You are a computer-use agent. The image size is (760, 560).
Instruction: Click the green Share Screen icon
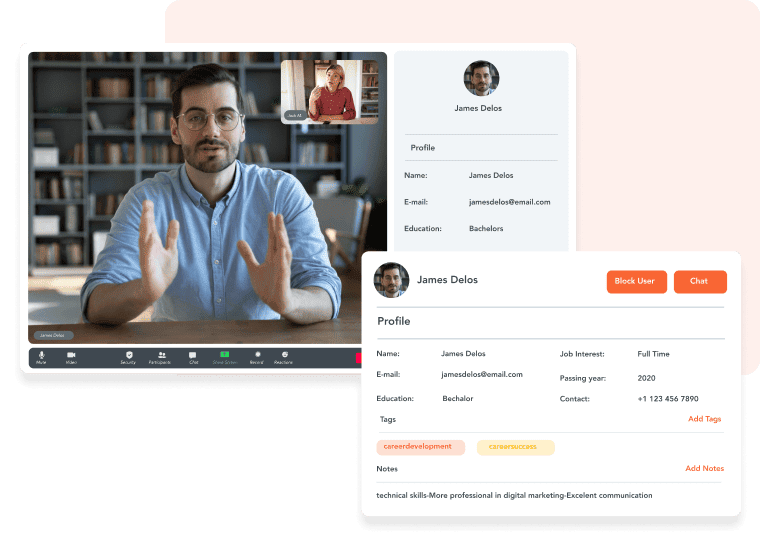(225, 356)
